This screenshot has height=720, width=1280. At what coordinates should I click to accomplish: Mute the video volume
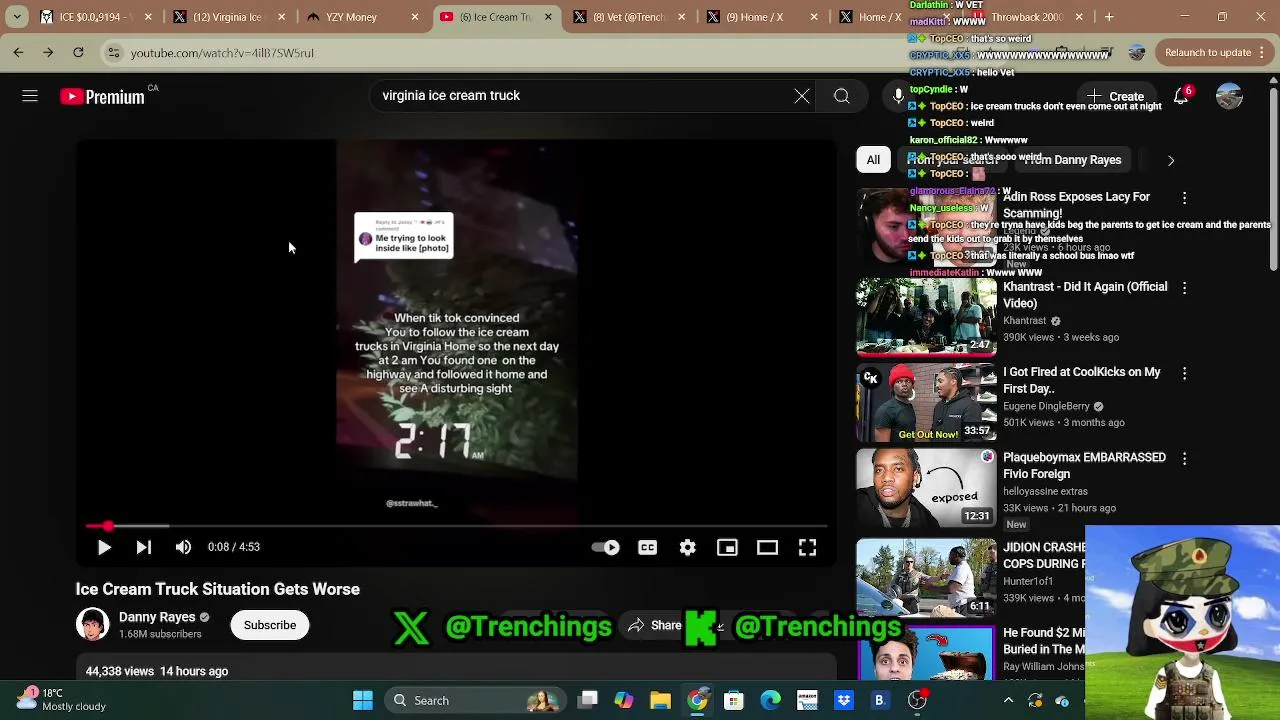(183, 547)
